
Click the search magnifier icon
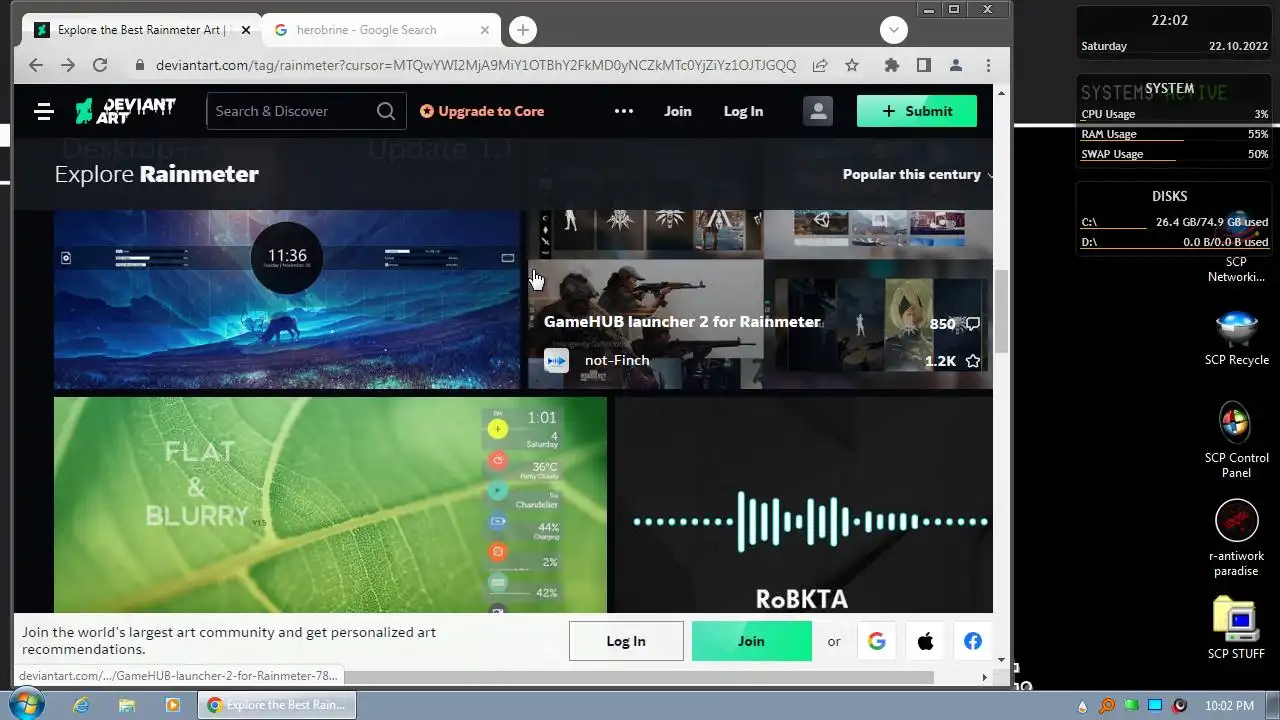[x=386, y=111]
